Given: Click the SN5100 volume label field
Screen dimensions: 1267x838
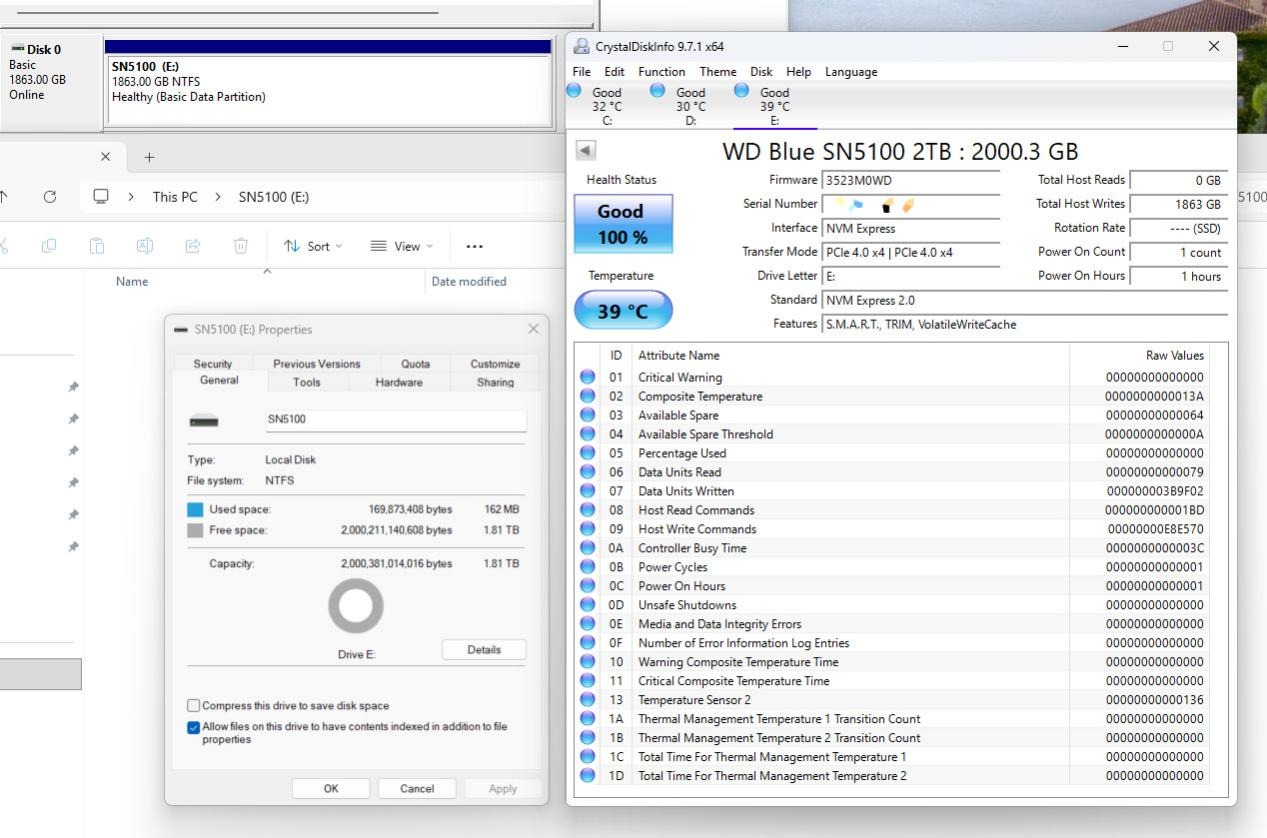Looking at the screenshot, I should point(395,420).
